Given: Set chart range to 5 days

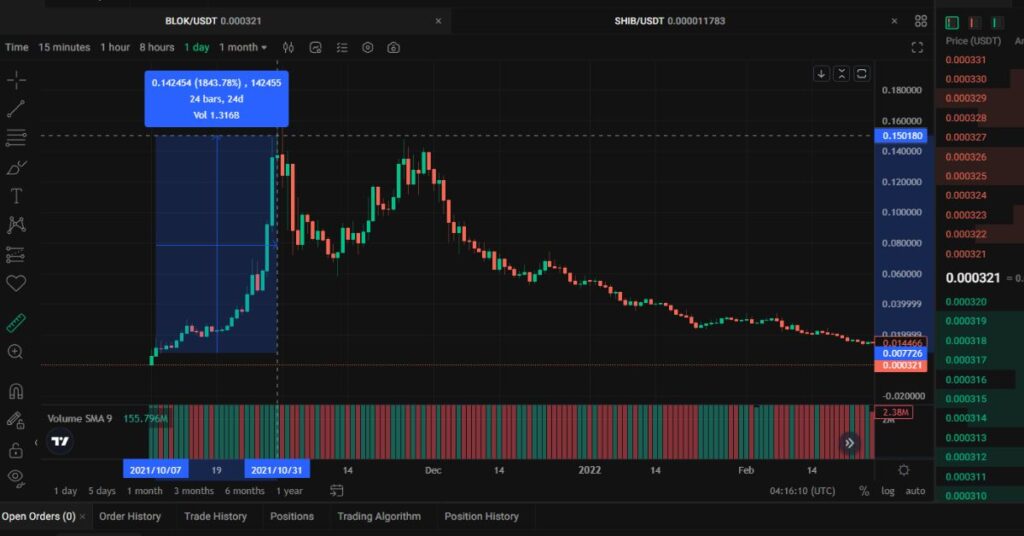Looking at the screenshot, I should (x=102, y=491).
